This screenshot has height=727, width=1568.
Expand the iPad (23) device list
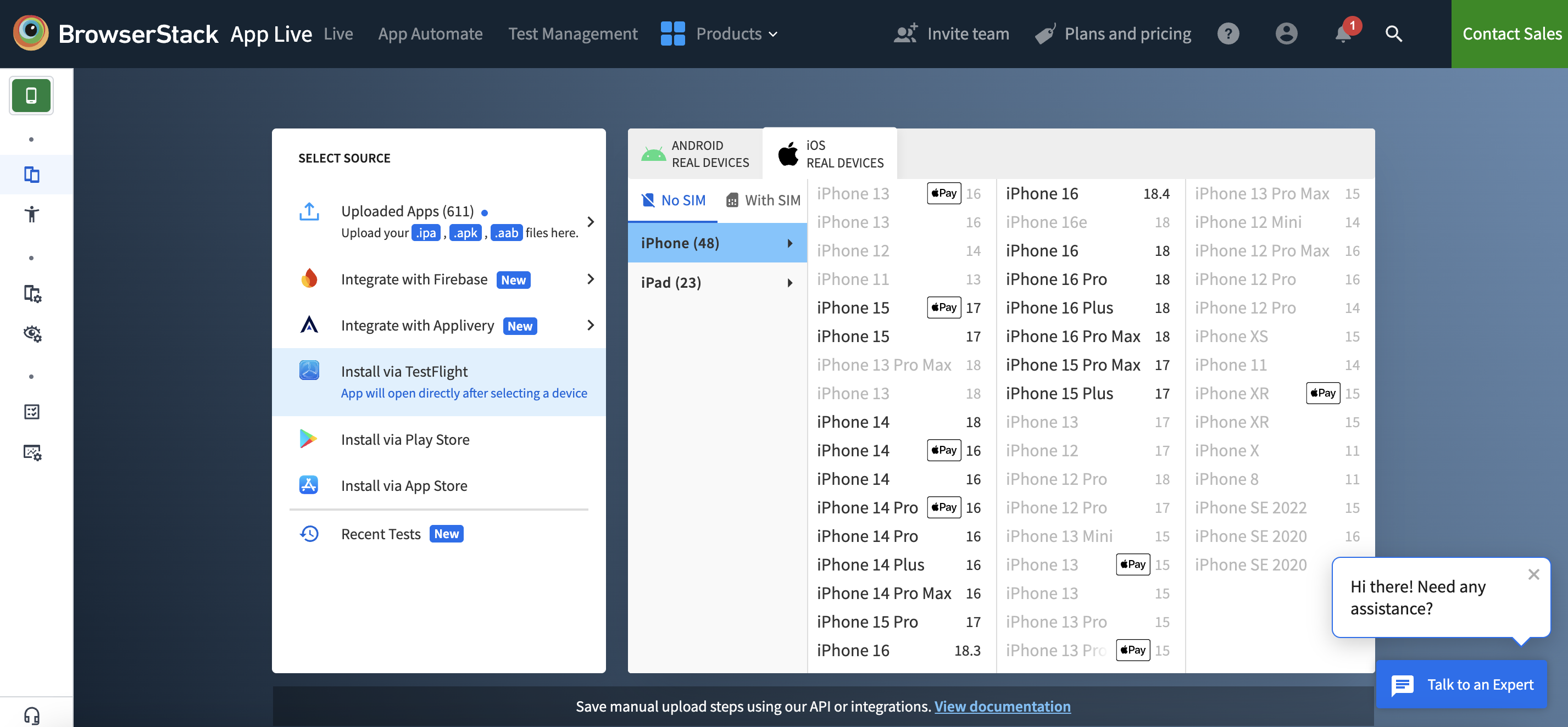click(x=717, y=282)
